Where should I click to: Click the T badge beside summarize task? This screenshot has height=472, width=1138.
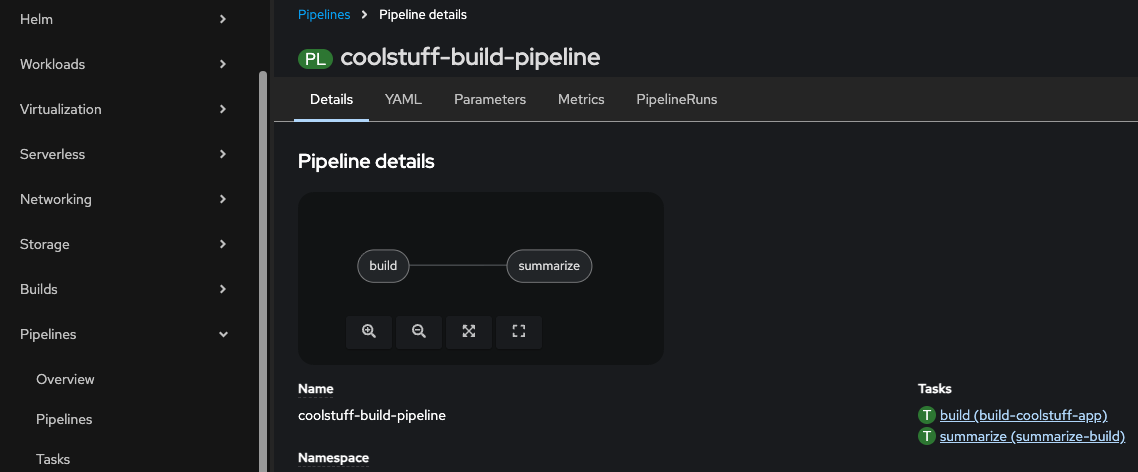click(x=927, y=437)
